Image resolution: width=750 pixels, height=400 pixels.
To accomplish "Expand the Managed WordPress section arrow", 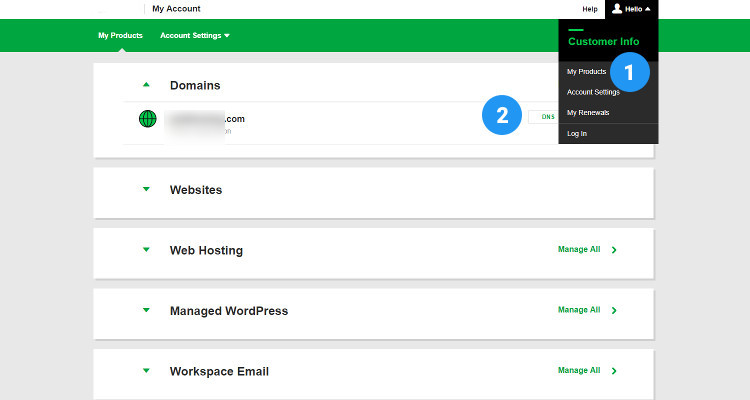I will [146, 310].
